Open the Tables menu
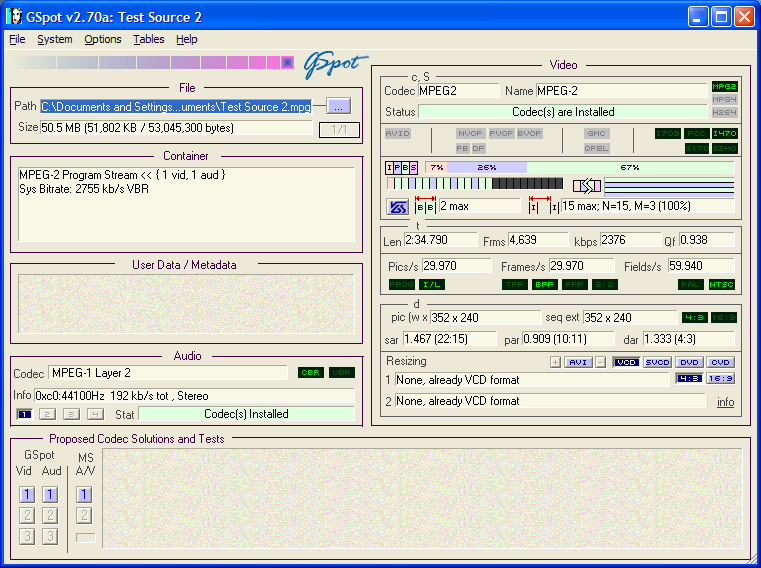Viewport: 761px width, 568px height. [x=149, y=39]
